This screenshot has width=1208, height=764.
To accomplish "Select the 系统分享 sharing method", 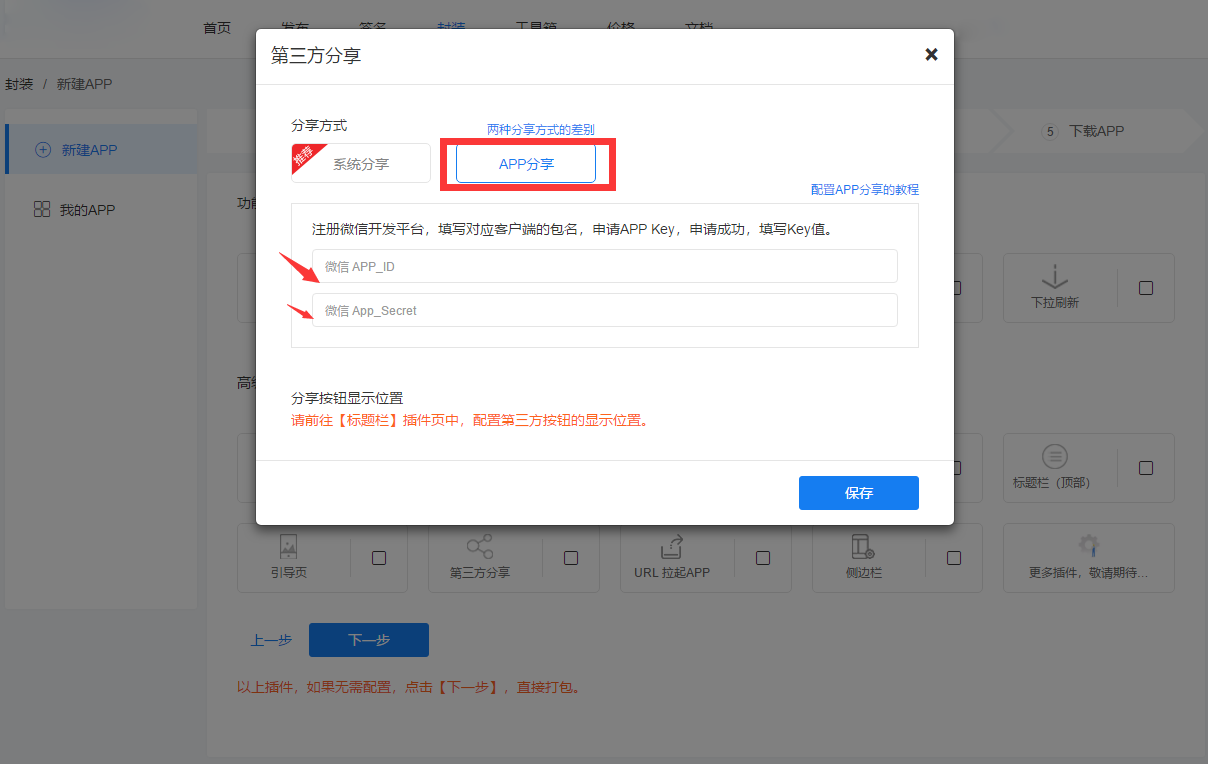I will coord(361,164).
